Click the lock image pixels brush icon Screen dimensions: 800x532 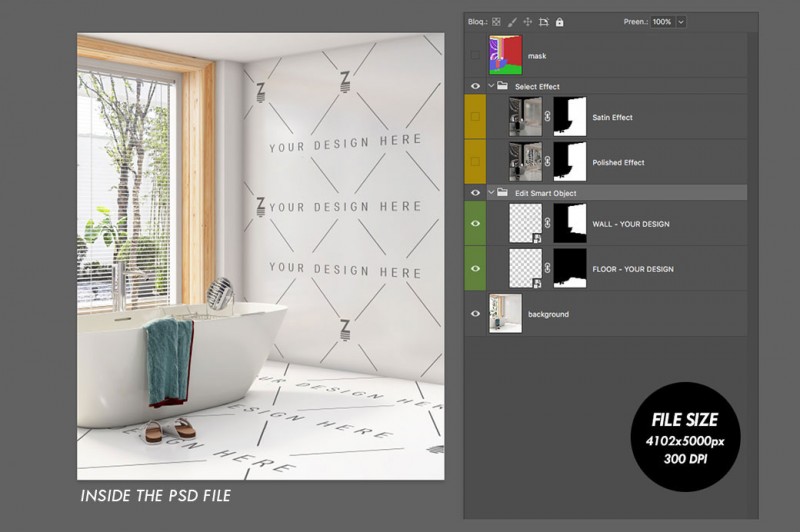512,21
